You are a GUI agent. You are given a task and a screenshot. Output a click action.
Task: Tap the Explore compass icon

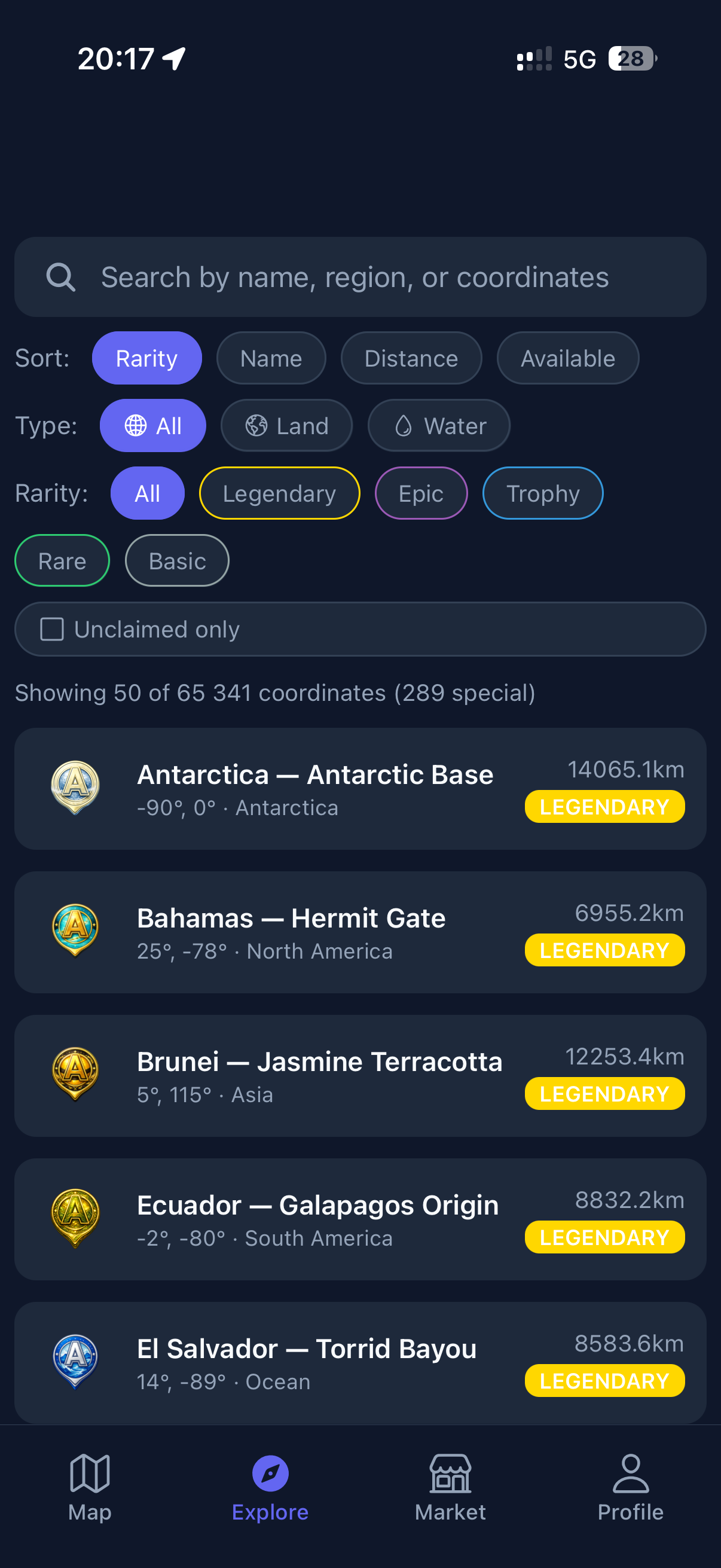[x=270, y=1474]
